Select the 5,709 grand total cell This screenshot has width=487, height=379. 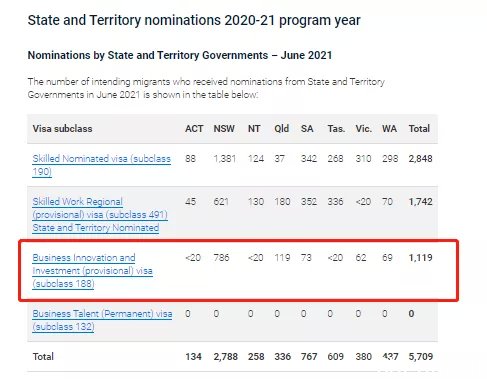point(421,357)
